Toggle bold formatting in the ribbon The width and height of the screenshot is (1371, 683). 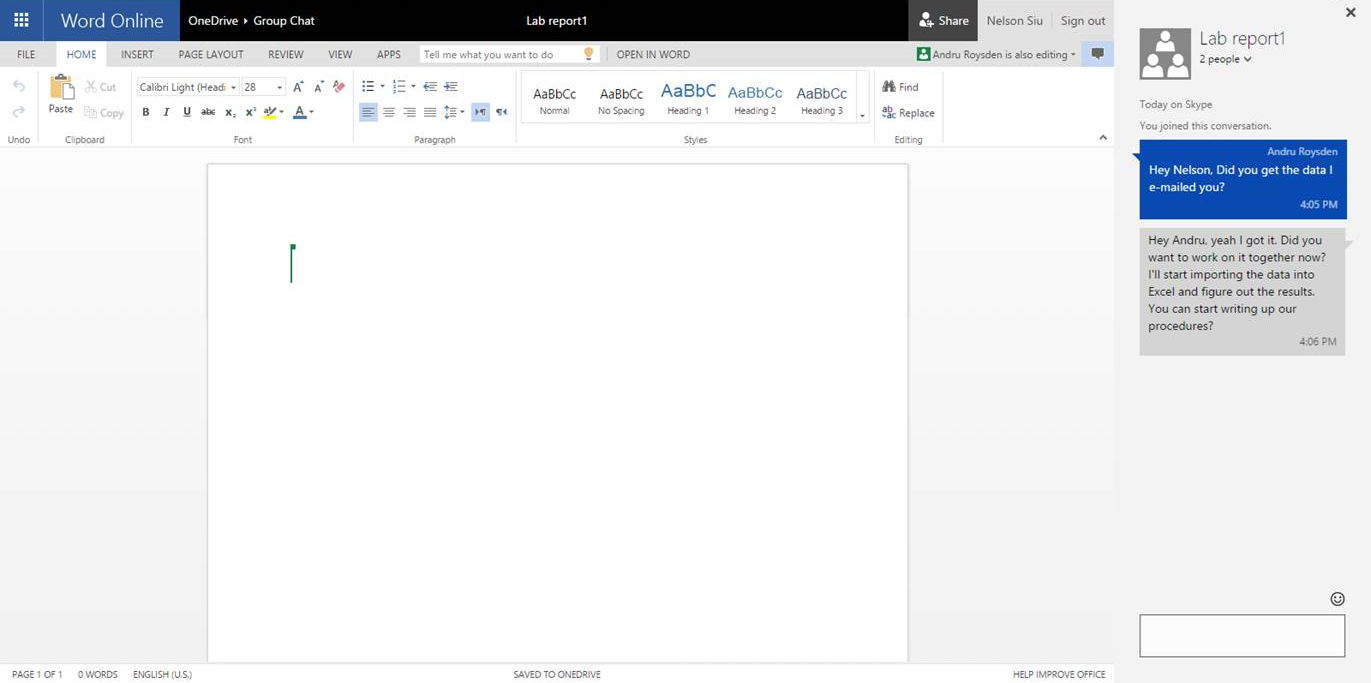tap(145, 112)
